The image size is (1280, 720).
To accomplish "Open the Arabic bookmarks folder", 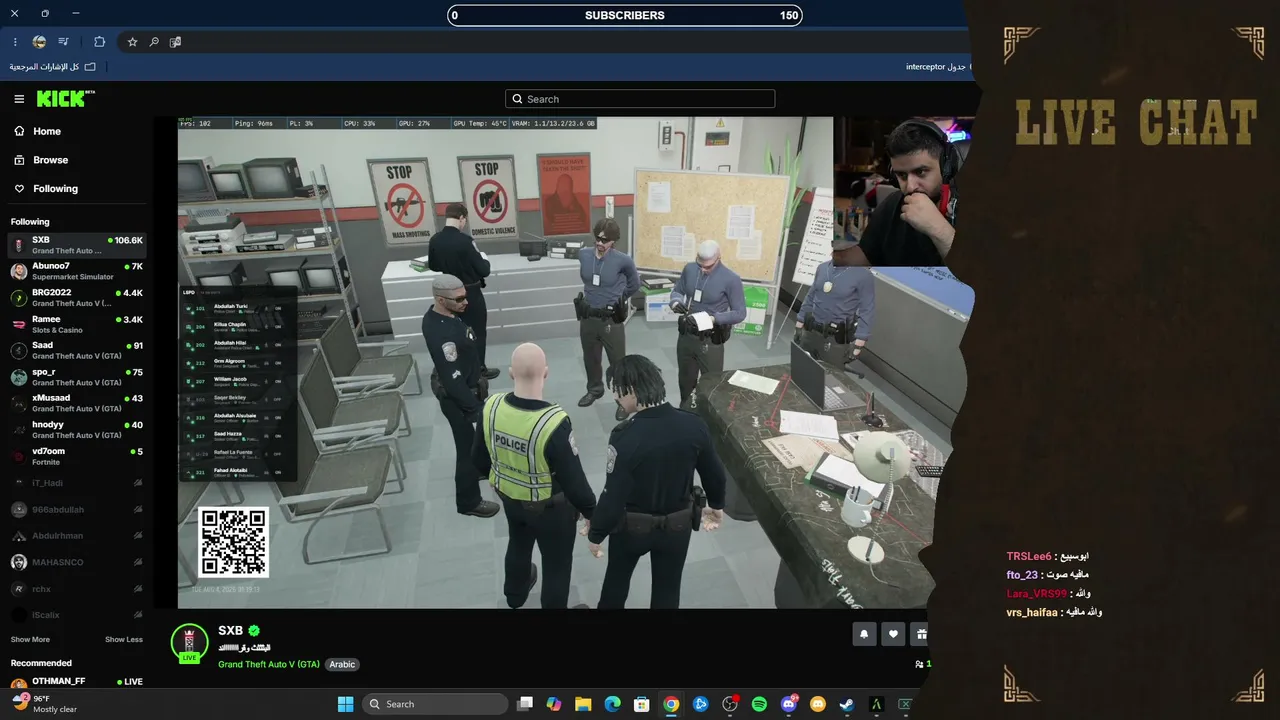I will pyautogui.click(x=53, y=67).
